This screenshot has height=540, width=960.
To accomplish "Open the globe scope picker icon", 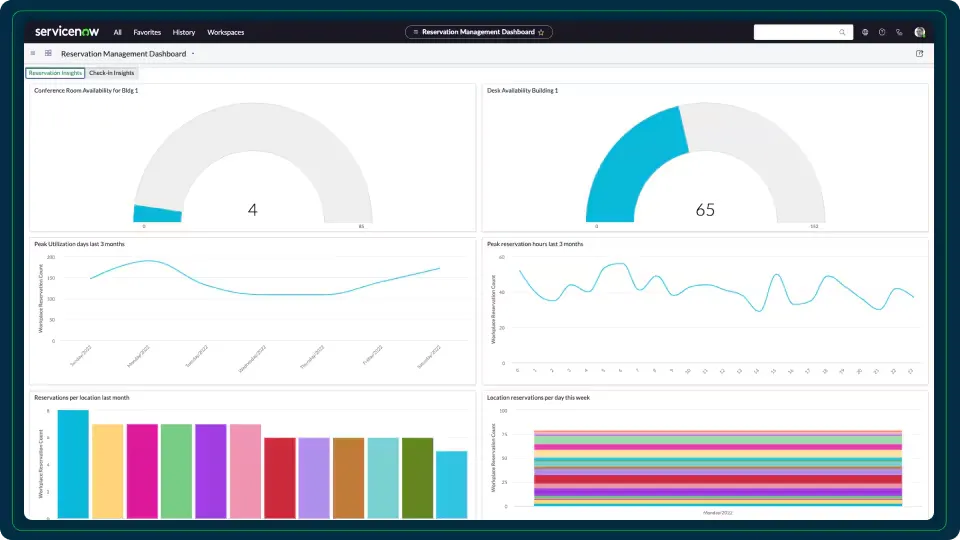I will click(865, 32).
